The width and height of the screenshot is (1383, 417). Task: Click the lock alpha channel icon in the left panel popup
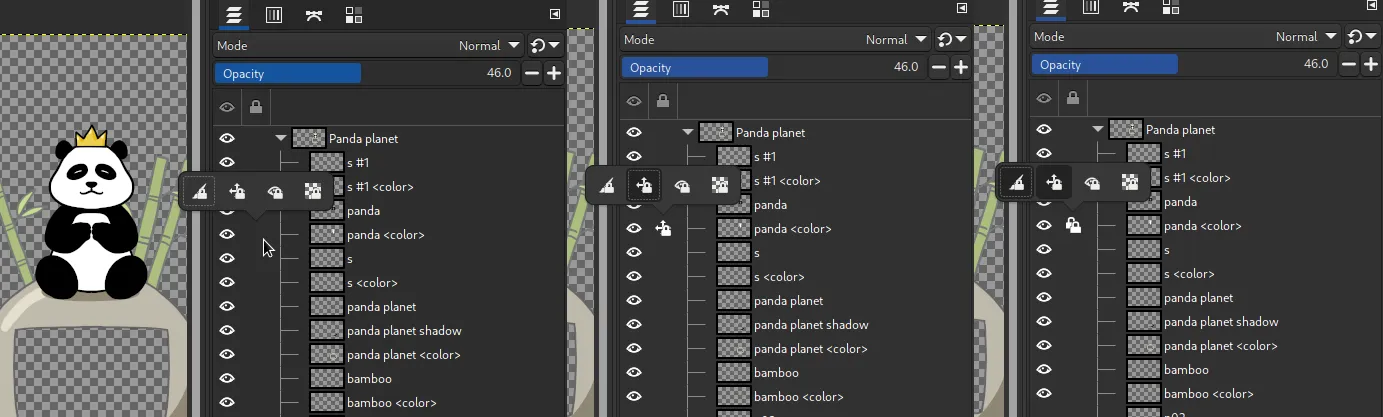tap(313, 191)
